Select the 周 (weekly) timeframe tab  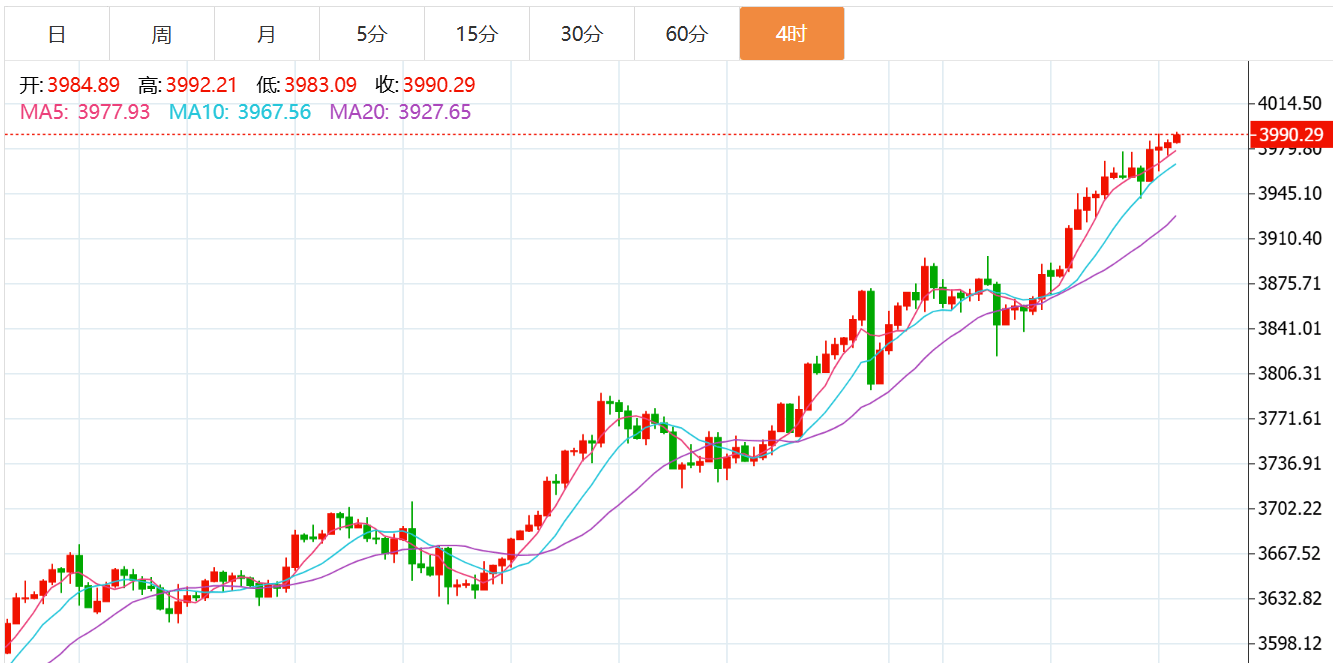[x=162, y=34]
